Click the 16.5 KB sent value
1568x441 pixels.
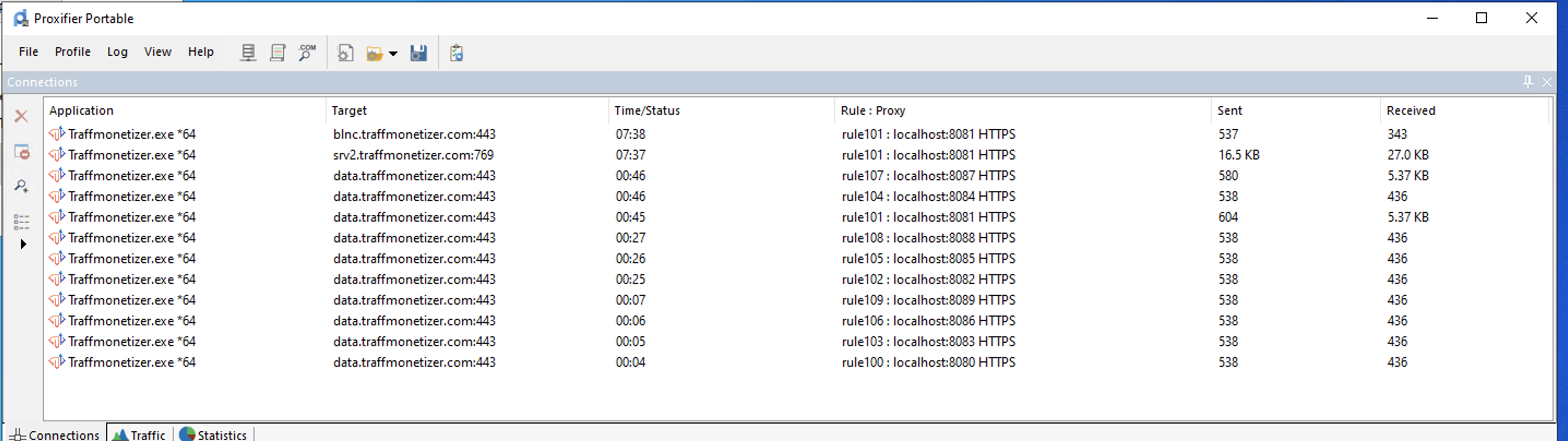point(1239,154)
